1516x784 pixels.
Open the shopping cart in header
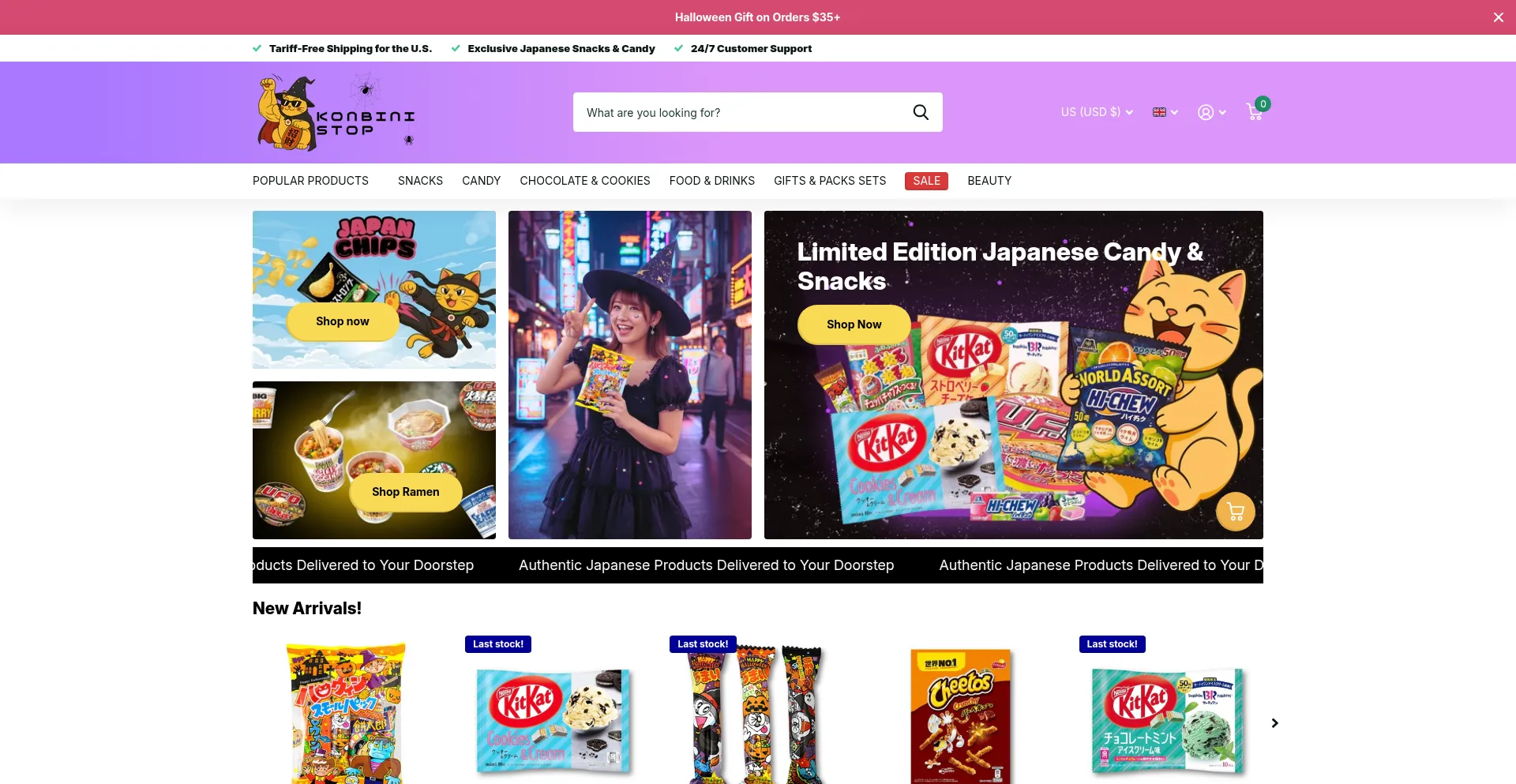pos(1255,111)
